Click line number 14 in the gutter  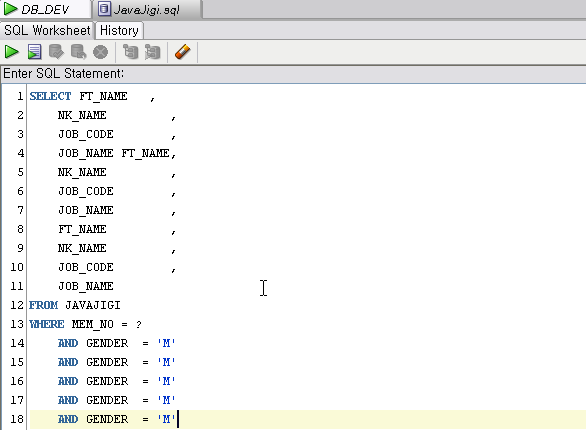click(17, 343)
